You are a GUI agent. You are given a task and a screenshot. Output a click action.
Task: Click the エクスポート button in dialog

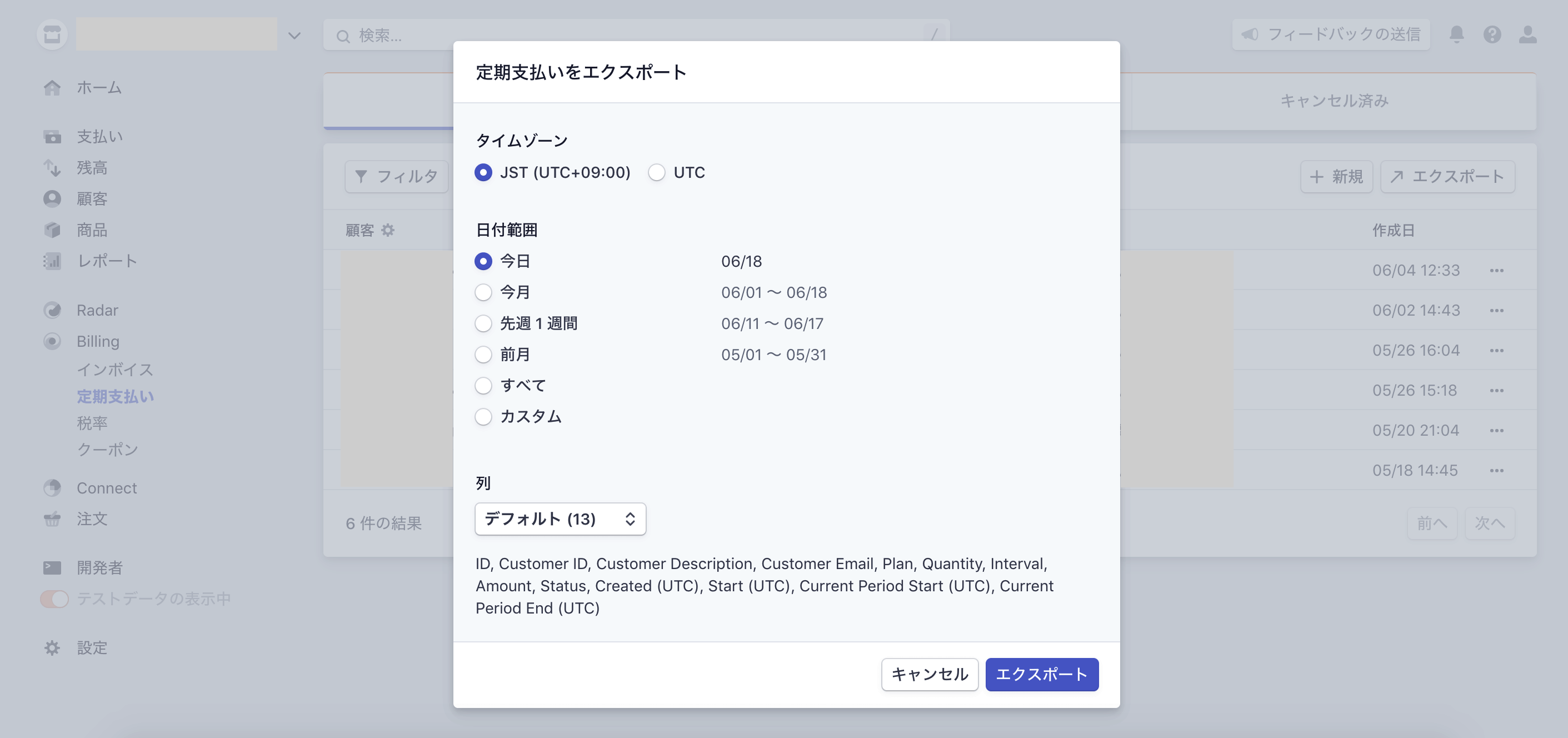coord(1041,675)
